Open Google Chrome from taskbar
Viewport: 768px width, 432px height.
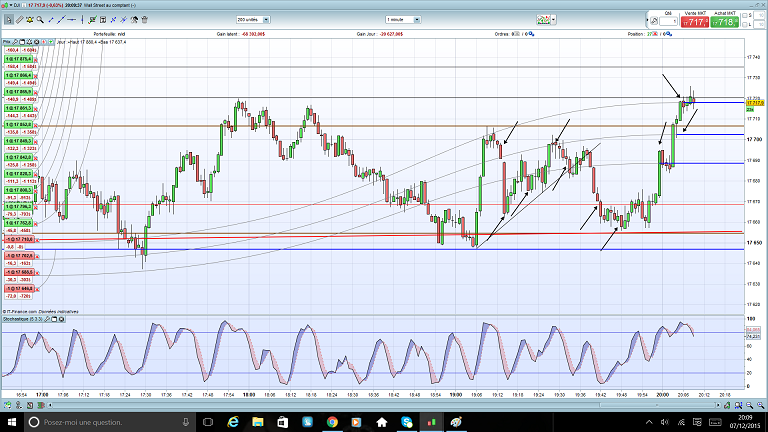pos(332,422)
